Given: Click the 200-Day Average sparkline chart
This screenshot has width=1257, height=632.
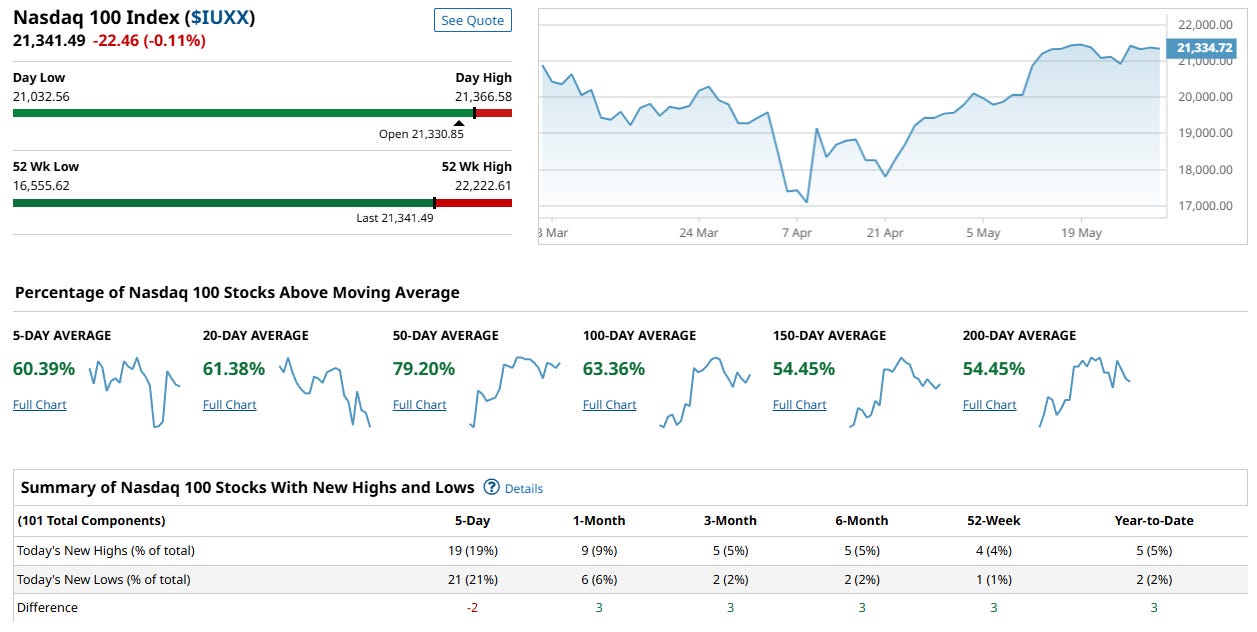Looking at the screenshot, I should [1085, 392].
